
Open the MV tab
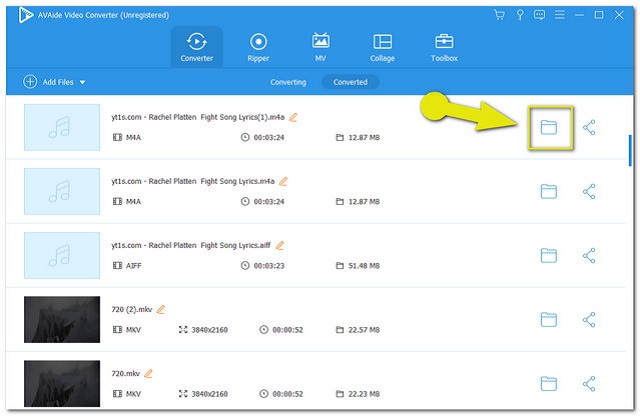coord(320,47)
